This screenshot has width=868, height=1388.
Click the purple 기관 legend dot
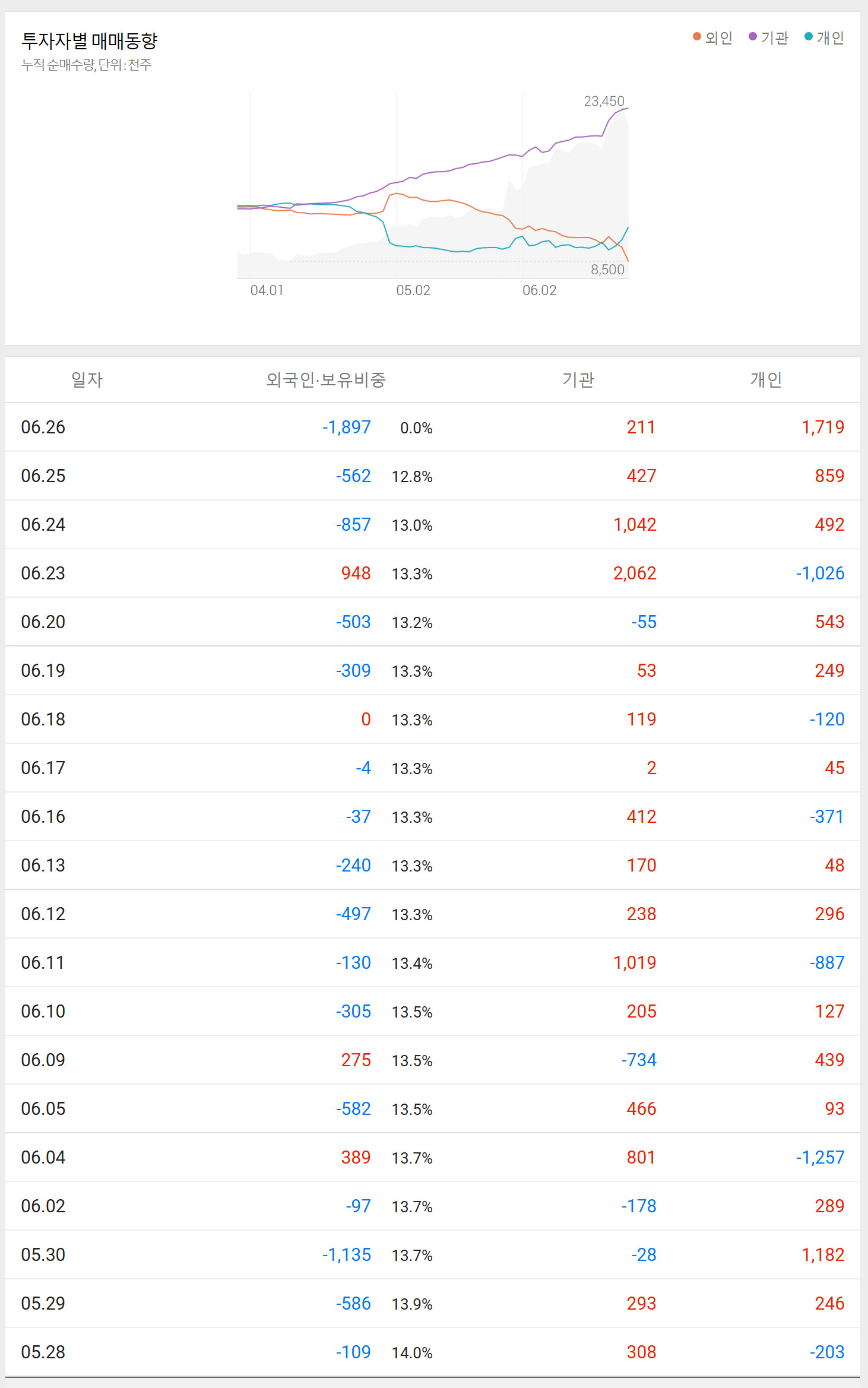pyautogui.click(x=753, y=37)
